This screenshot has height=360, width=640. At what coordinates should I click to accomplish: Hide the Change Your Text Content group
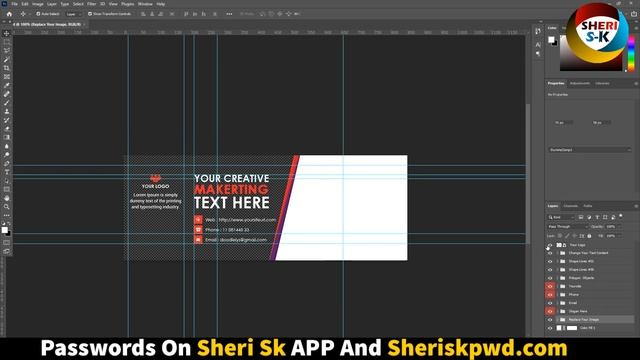coord(550,253)
